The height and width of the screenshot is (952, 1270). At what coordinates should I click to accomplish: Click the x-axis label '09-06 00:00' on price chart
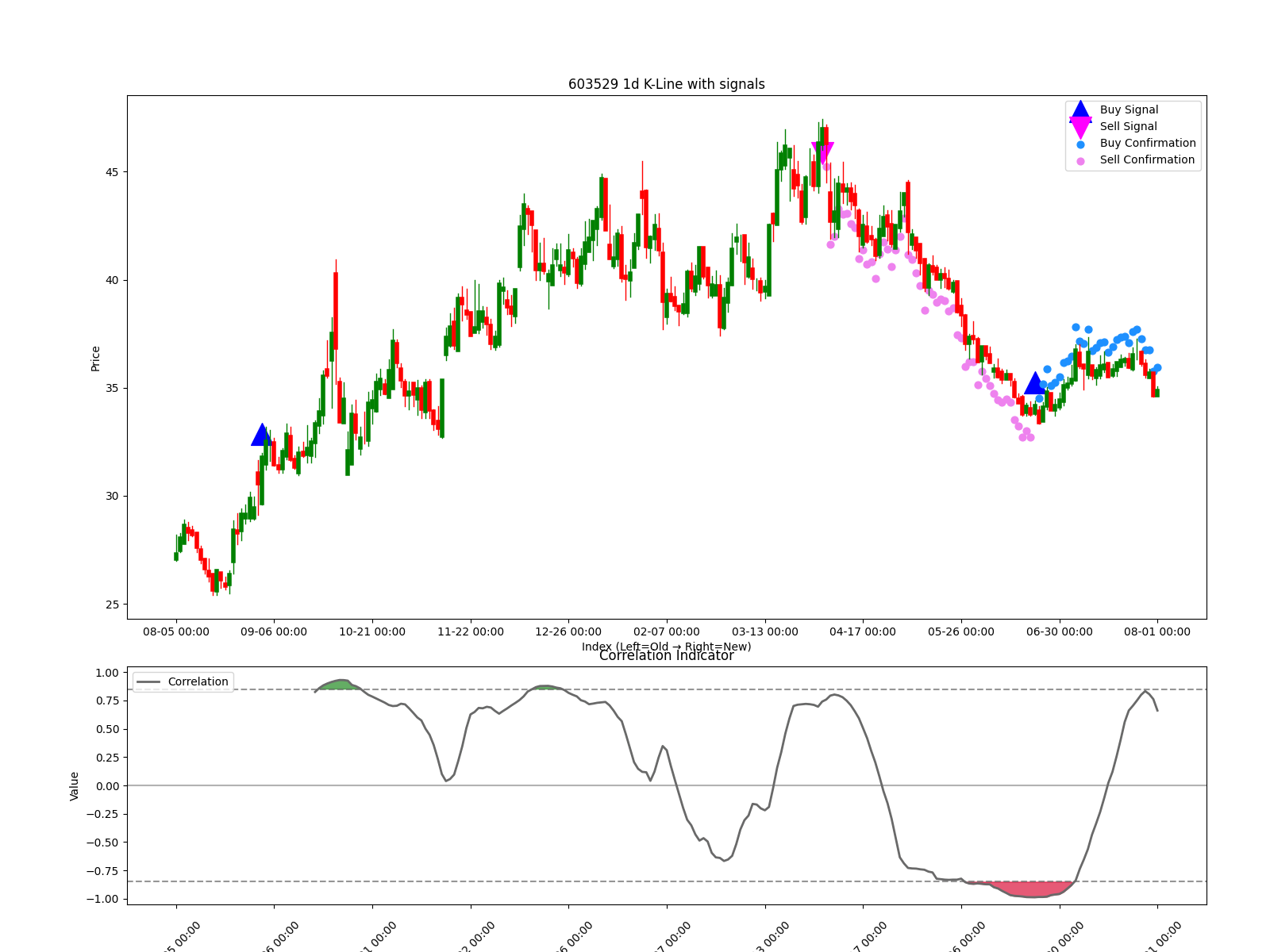(x=274, y=631)
